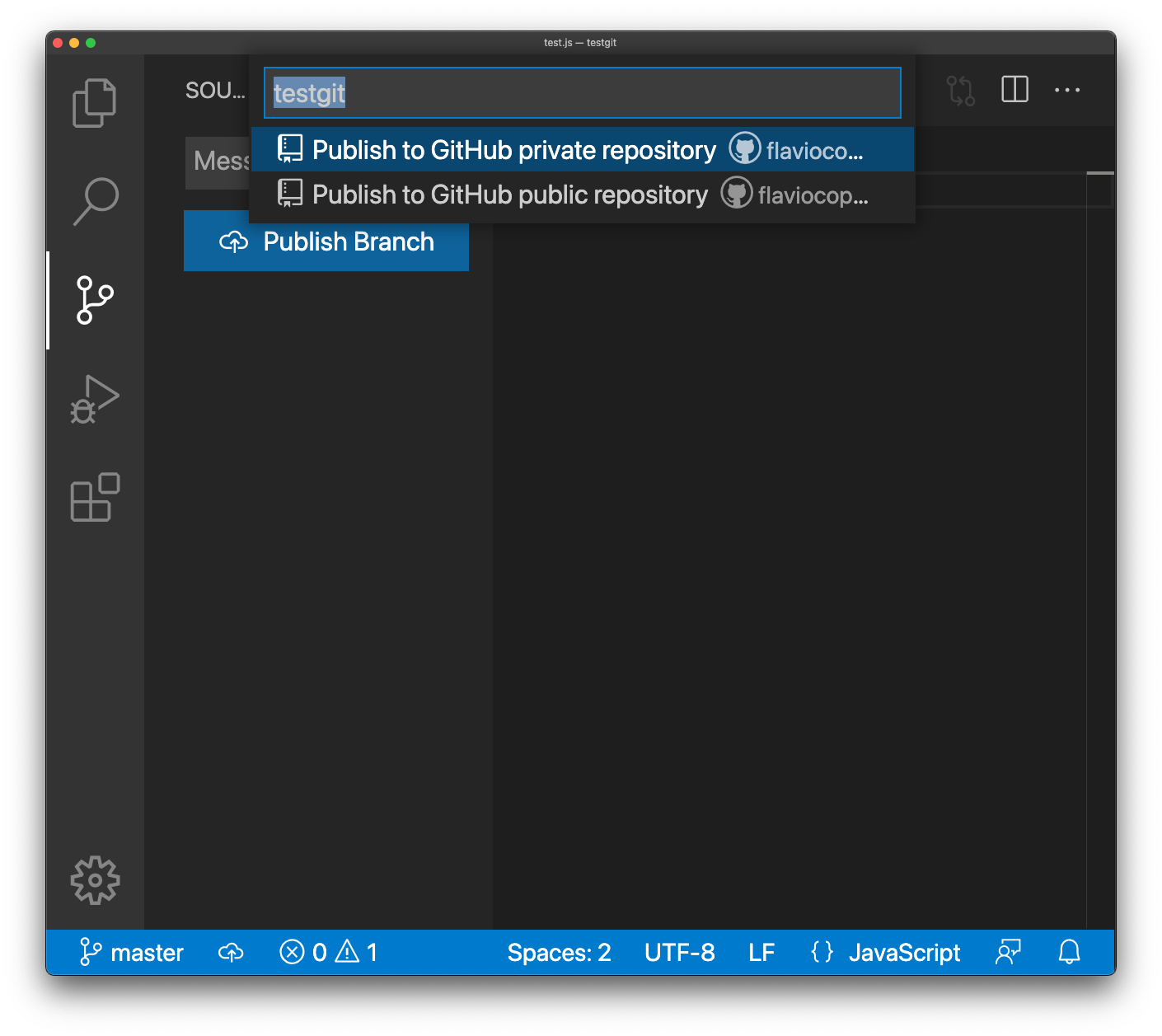Split the editor

pos(1014,90)
